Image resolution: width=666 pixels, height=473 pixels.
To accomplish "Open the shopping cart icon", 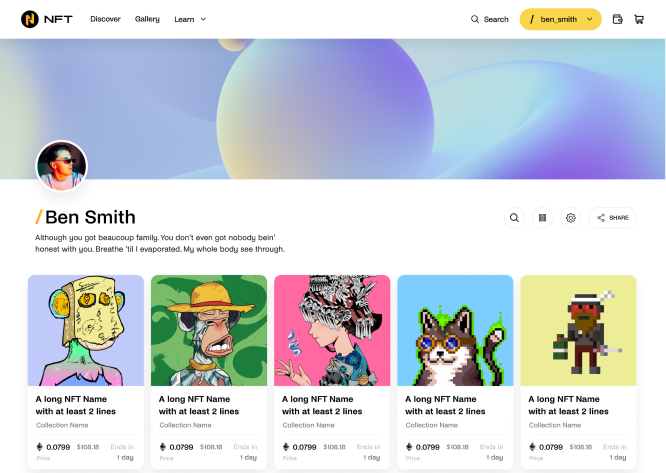I will pyautogui.click(x=639, y=19).
